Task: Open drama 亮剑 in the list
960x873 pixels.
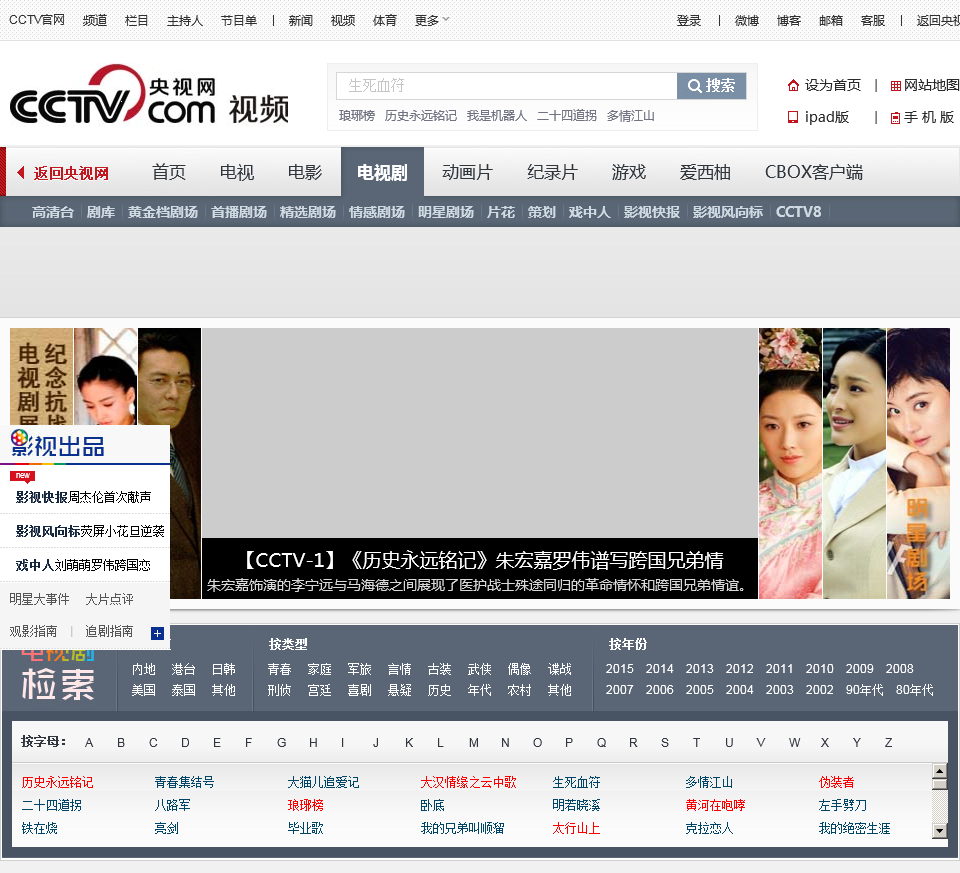Action: pos(167,828)
